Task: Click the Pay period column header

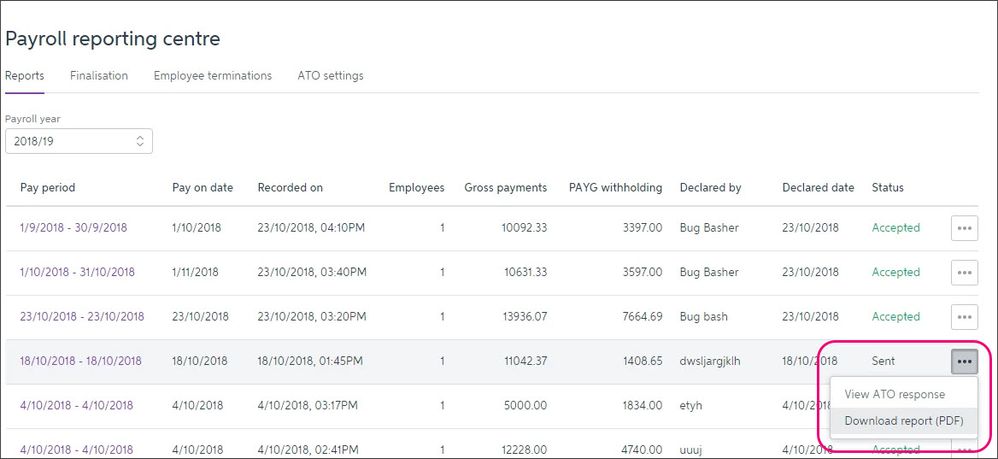Action: pyautogui.click(x=47, y=188)
